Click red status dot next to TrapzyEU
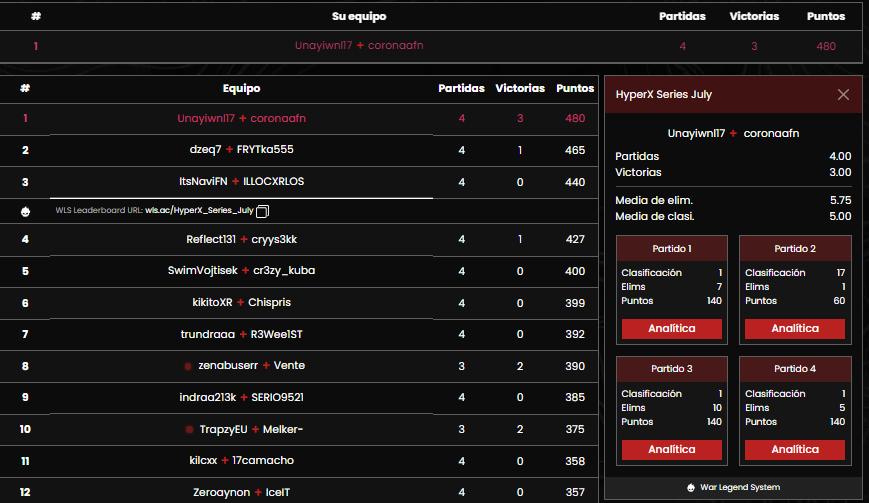The image size is (869, 503). pyautogui.click(x=189, y=429)
